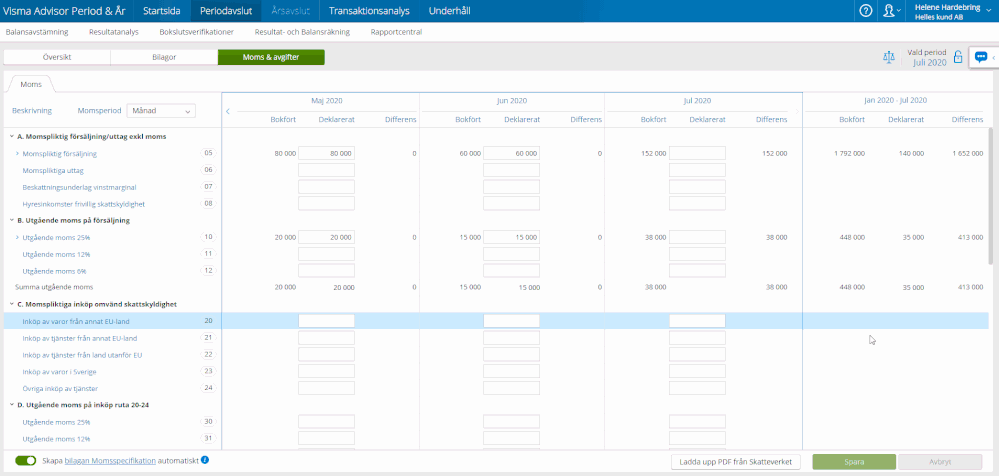Click the balance scales icon
999x476 pixels.
(x=890, y=57)
